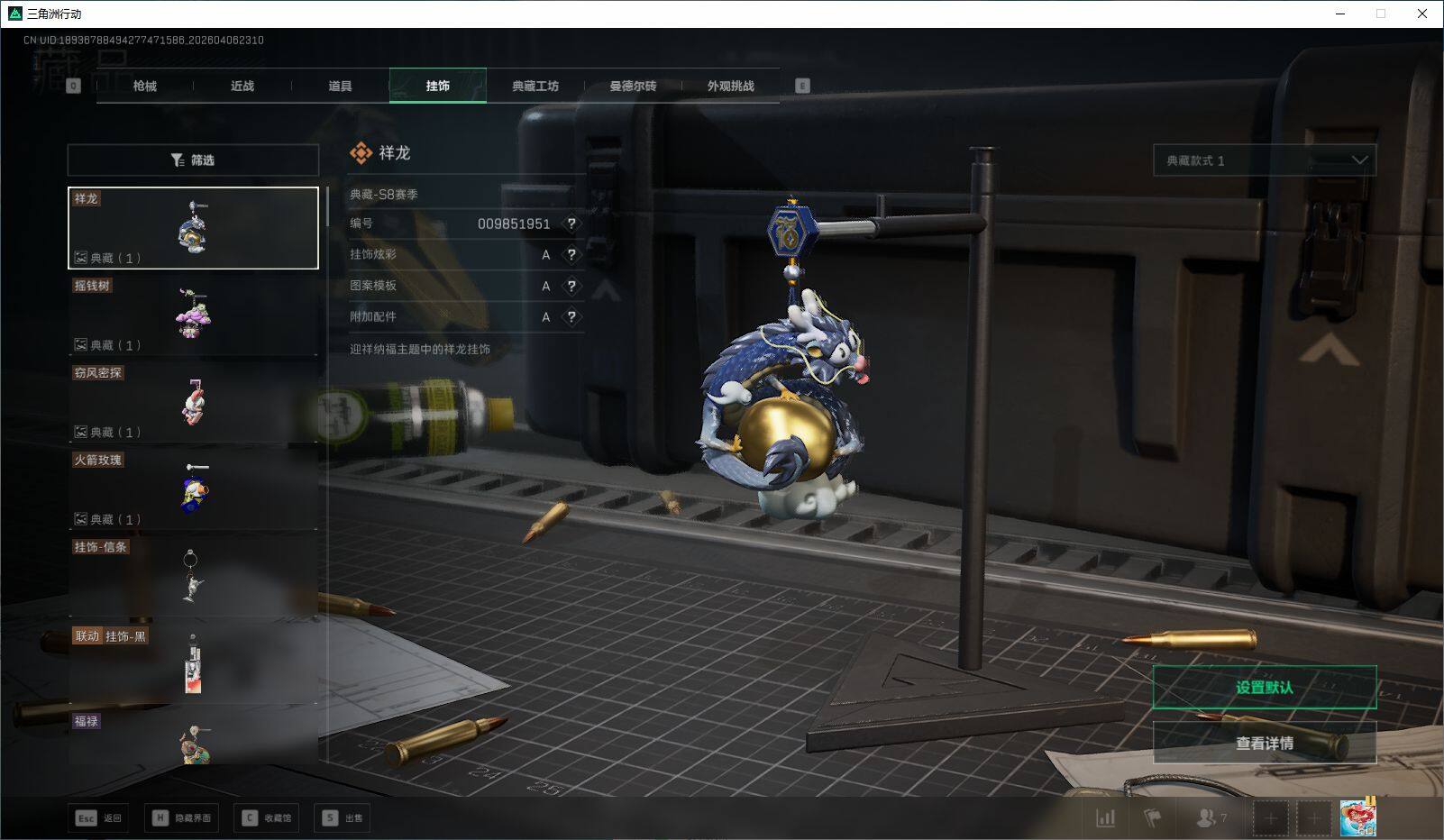Close the 三角洲行动 window
Viewport: 1444px width, 840px height.
click(1422, 14)
